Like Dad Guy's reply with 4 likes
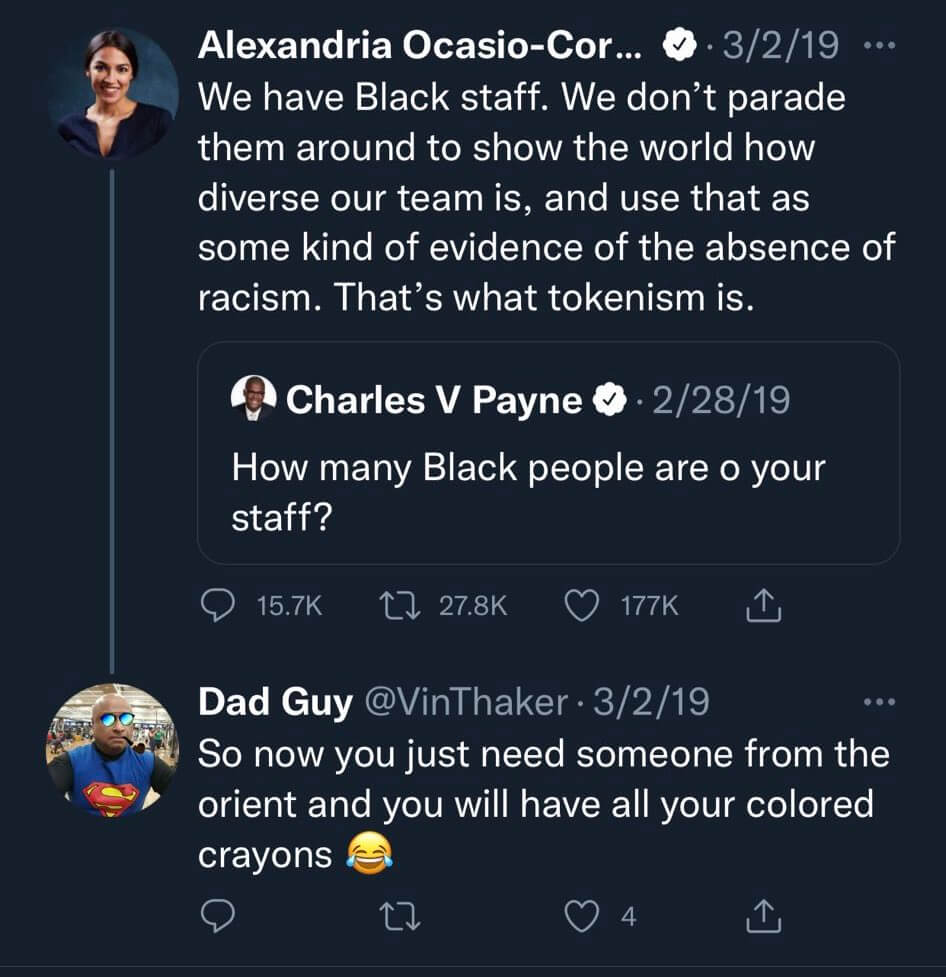Viewport: 946px width, 977px height. click(x=583, y=915)
